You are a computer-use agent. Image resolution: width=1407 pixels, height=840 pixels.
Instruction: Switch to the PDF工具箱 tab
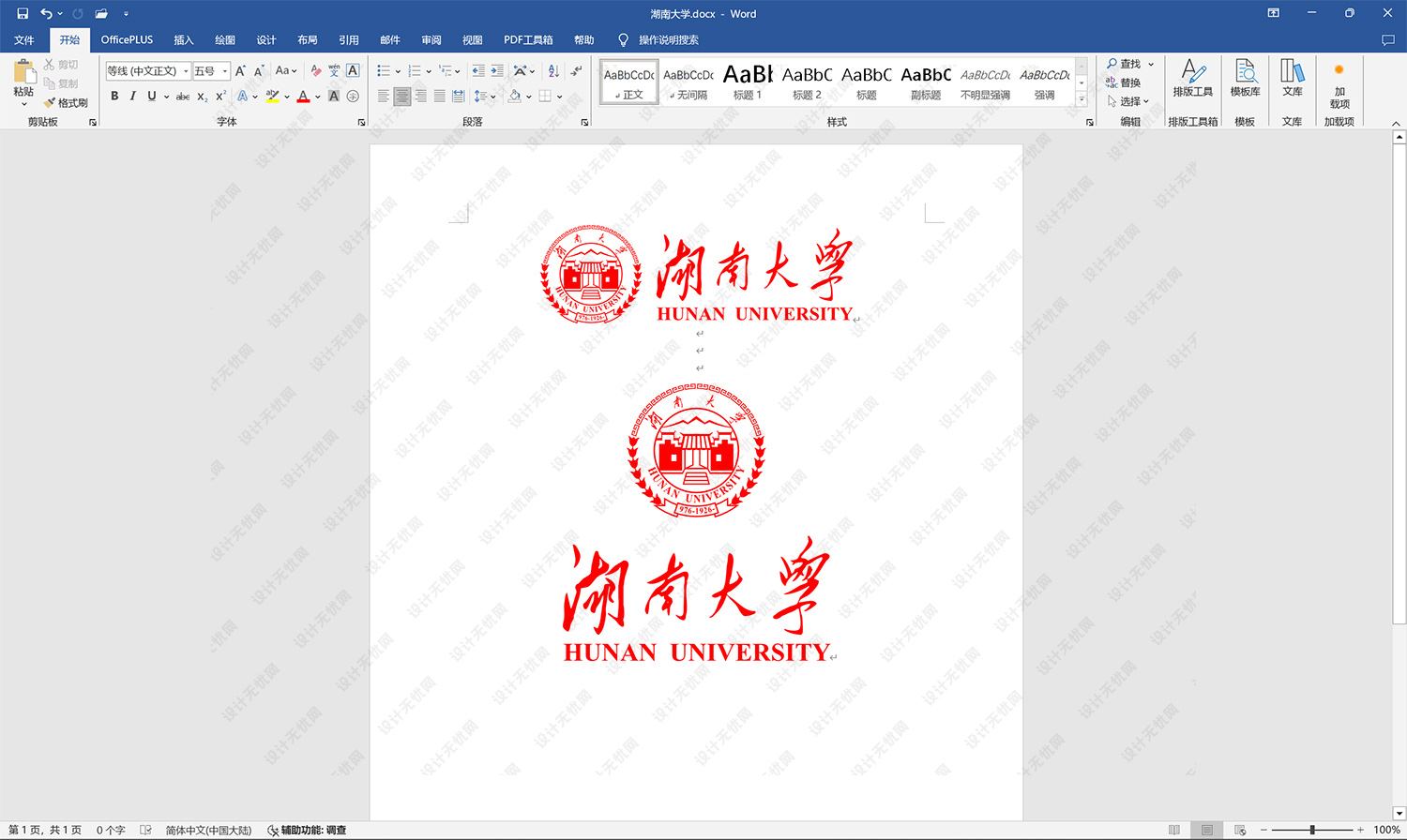pos(528,40)
